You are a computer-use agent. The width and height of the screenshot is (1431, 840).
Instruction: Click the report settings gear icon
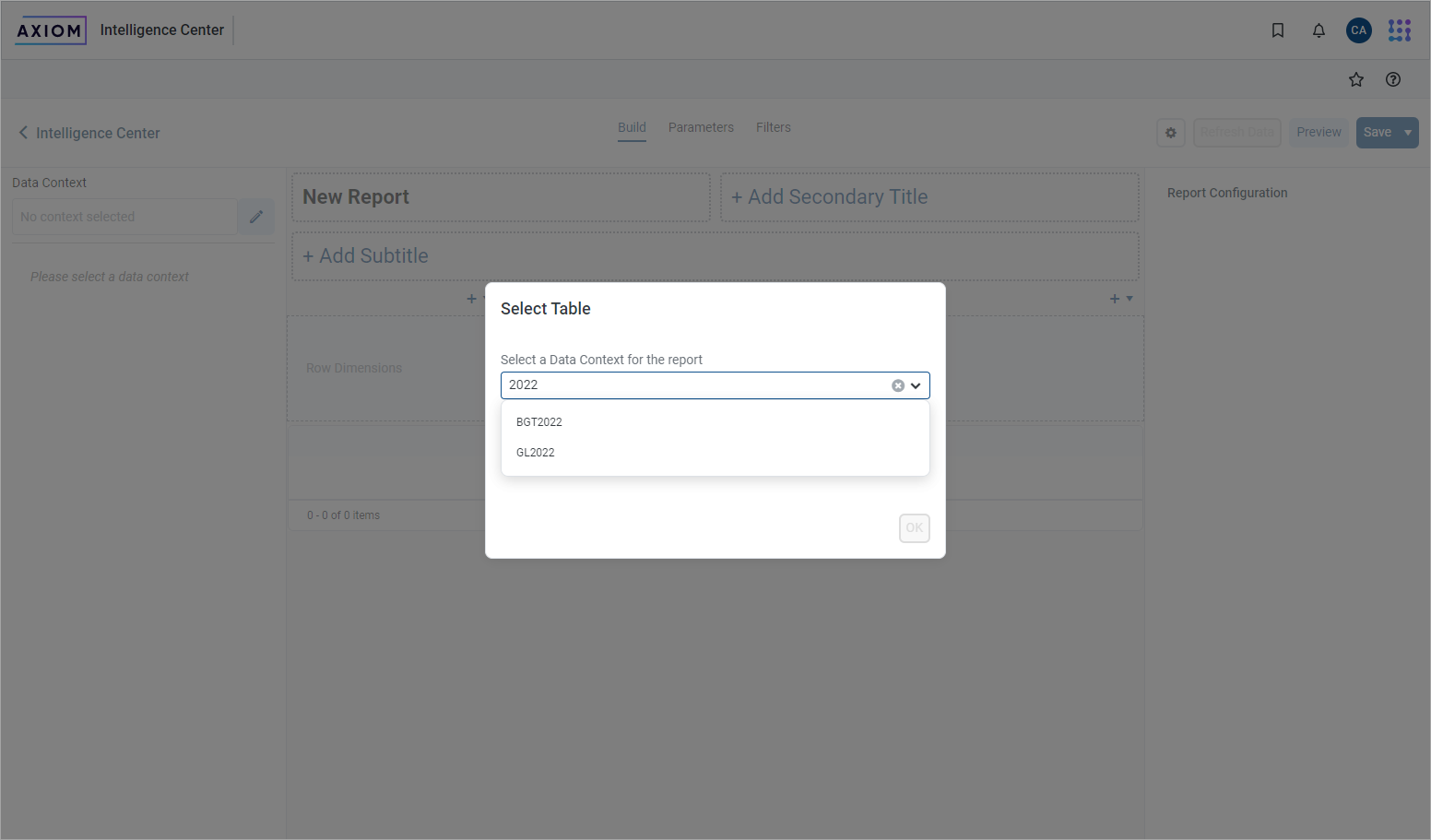tap(1170, 133)
